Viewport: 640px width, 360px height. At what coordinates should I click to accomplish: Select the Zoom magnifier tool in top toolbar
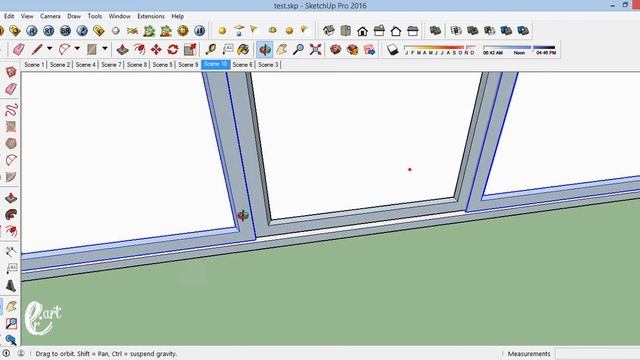298,49
